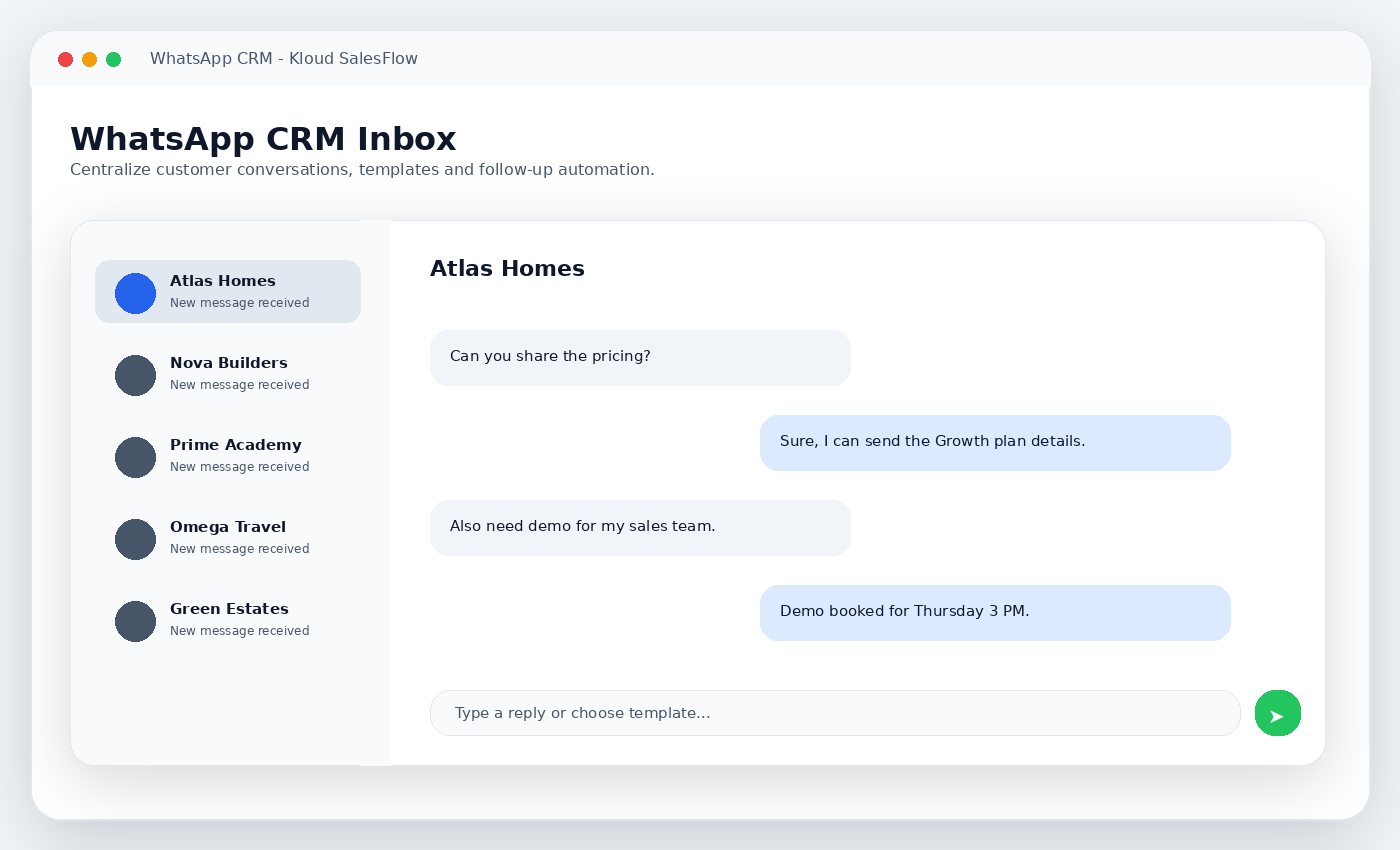Open the Prime Academy conversation
The width and height of the screenshot is (1400, 850).
228,455
